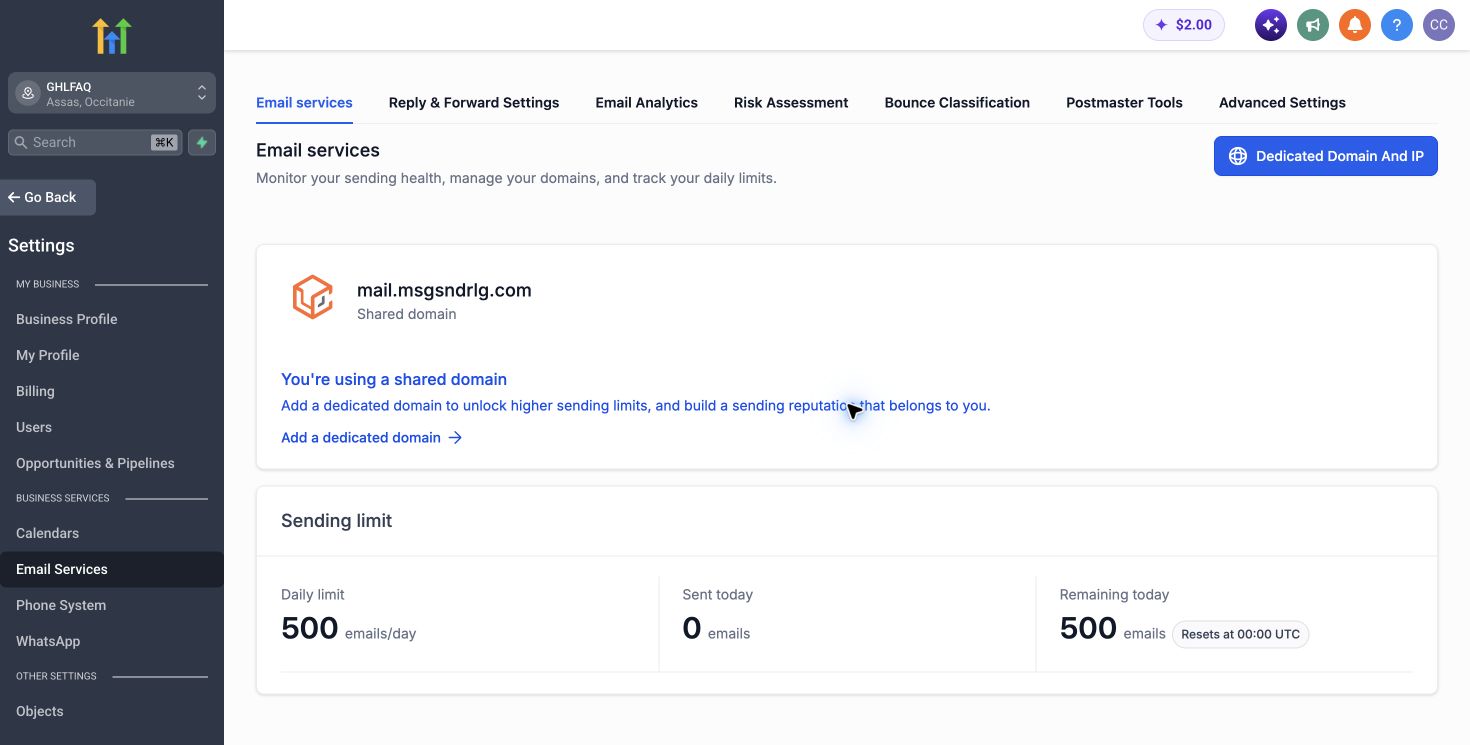Open notifications bell icon
The image size is (1470, 745).
(x=1355, y=25)
